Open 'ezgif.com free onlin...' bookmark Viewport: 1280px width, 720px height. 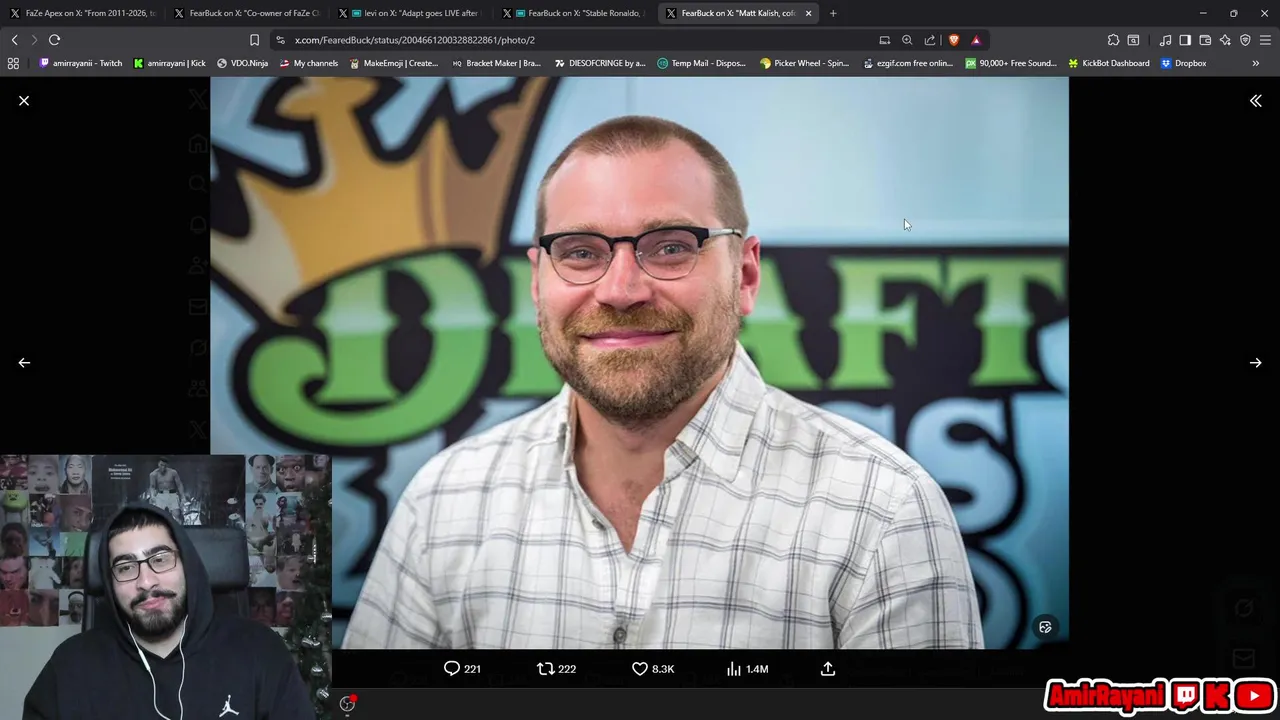tap(908, 63)
